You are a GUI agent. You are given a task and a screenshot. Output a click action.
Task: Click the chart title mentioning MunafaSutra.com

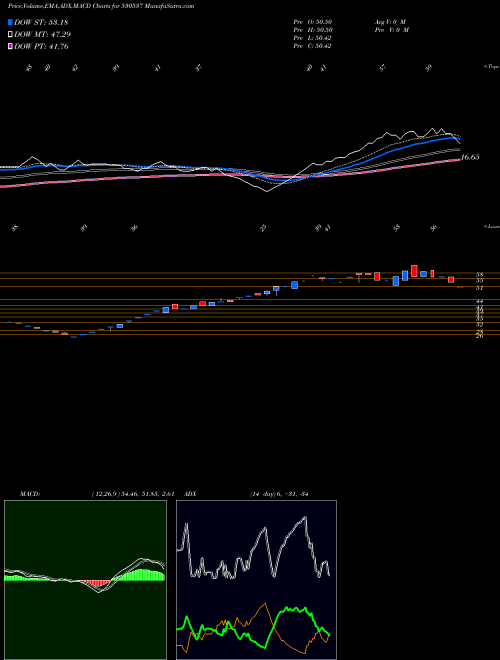point(101,6)
